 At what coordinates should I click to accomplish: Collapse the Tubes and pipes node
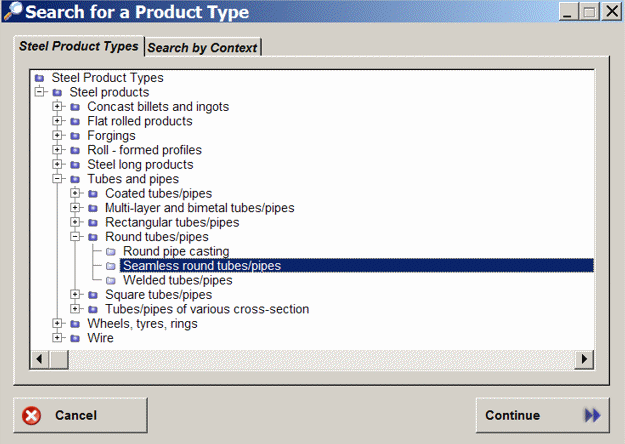pyautogui.click(x=58, y=179)
